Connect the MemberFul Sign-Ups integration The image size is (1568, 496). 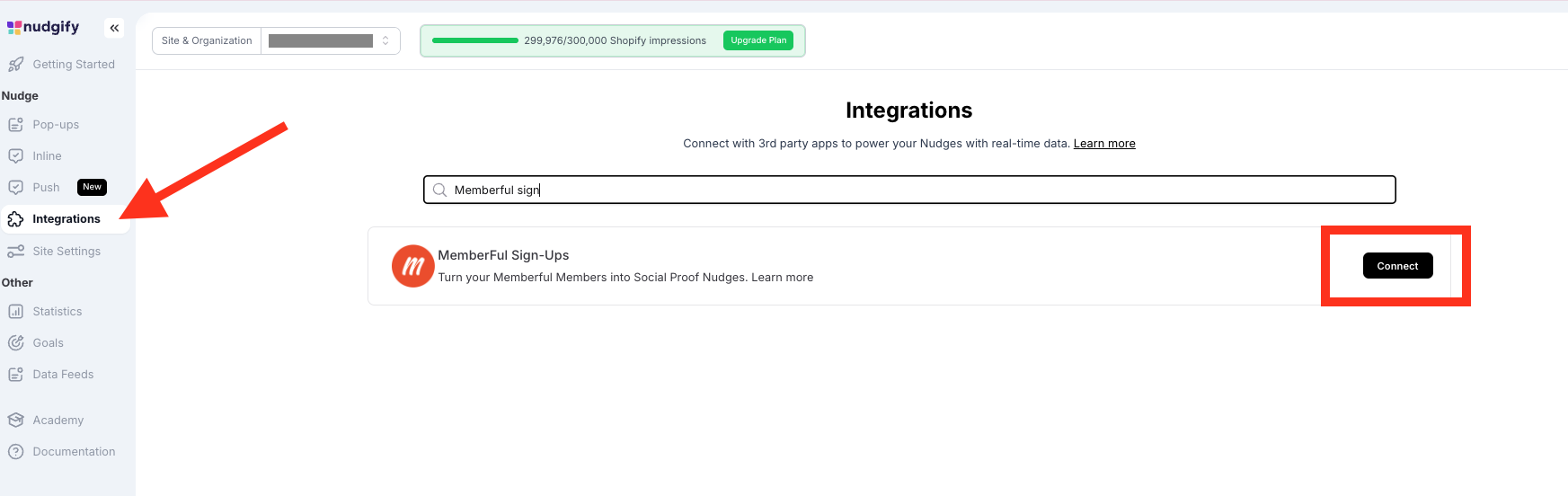pyautogui.click(x=1397, y=266)
